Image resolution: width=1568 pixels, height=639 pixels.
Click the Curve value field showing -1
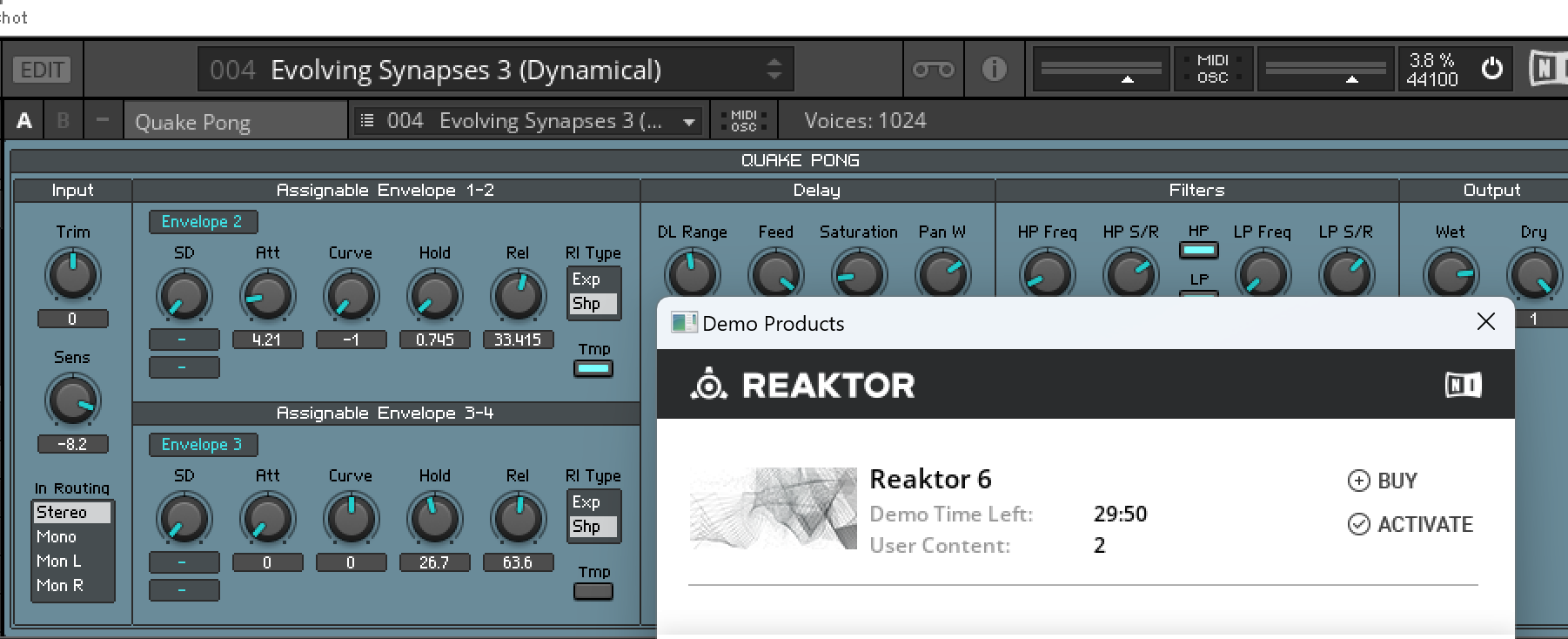(351, 340)
